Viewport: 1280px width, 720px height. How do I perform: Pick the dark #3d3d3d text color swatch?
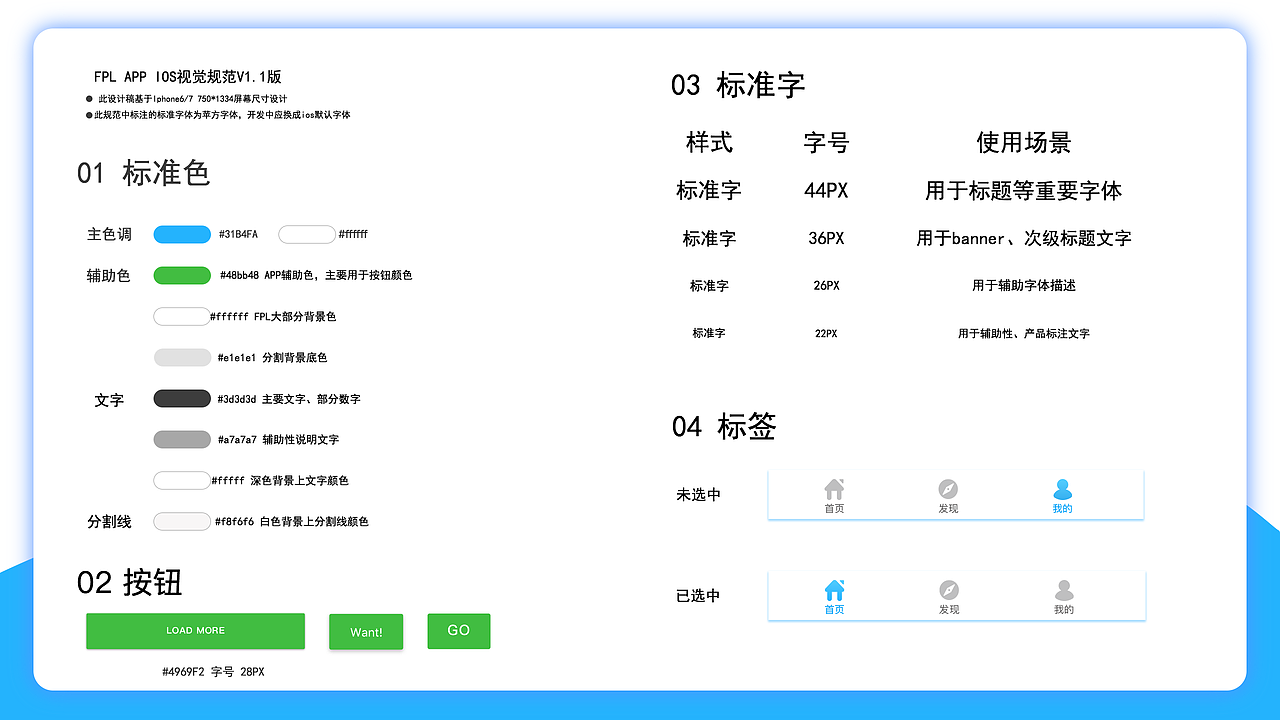click(x=182, y=398)
